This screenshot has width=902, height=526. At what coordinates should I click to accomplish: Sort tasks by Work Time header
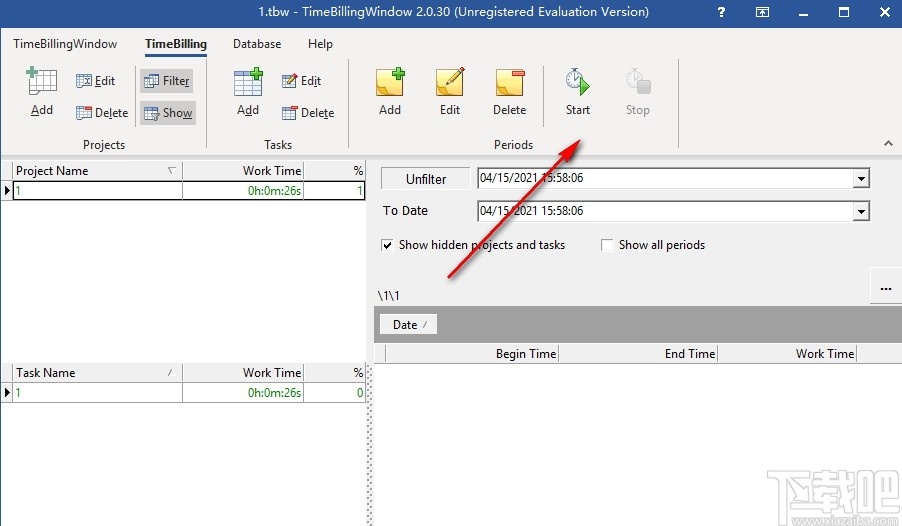point(243,373)
